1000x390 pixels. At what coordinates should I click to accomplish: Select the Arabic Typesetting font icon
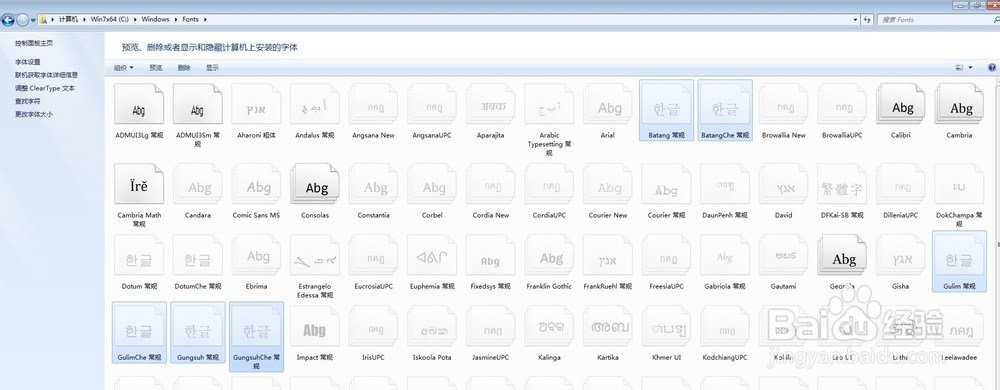(x=550, y=105)
